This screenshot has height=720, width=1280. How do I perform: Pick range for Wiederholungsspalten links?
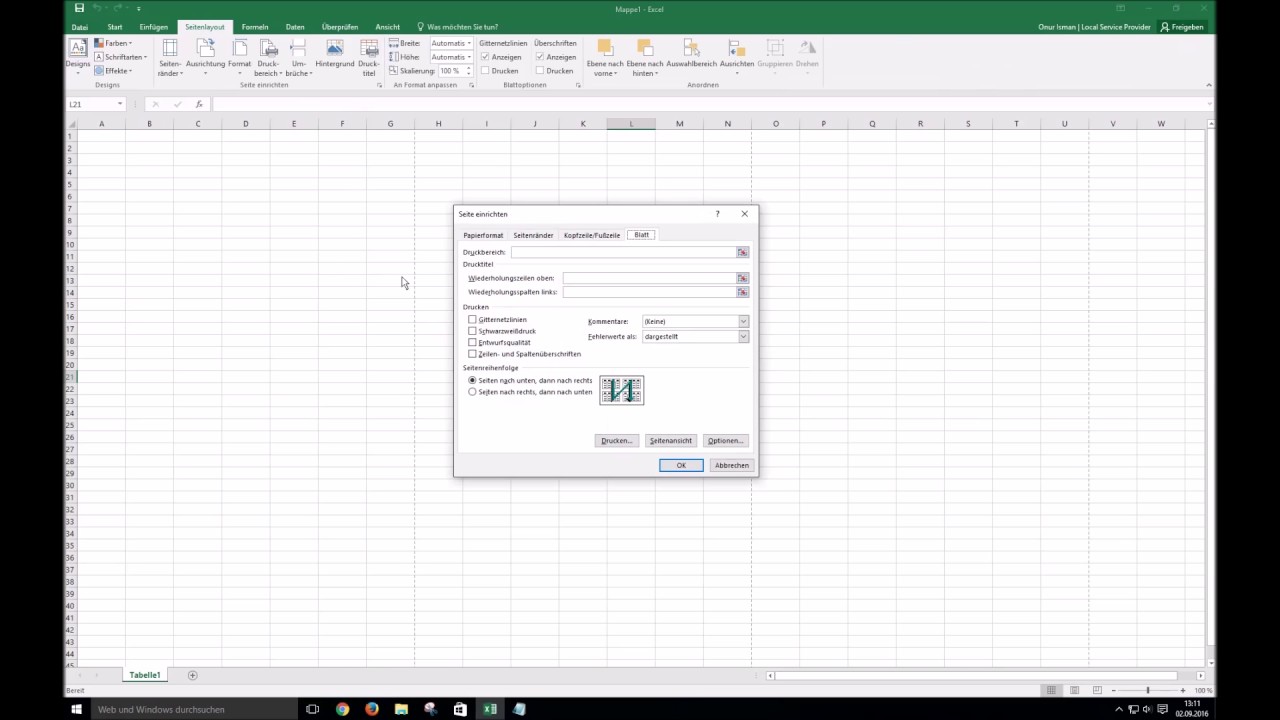[742, 292]
